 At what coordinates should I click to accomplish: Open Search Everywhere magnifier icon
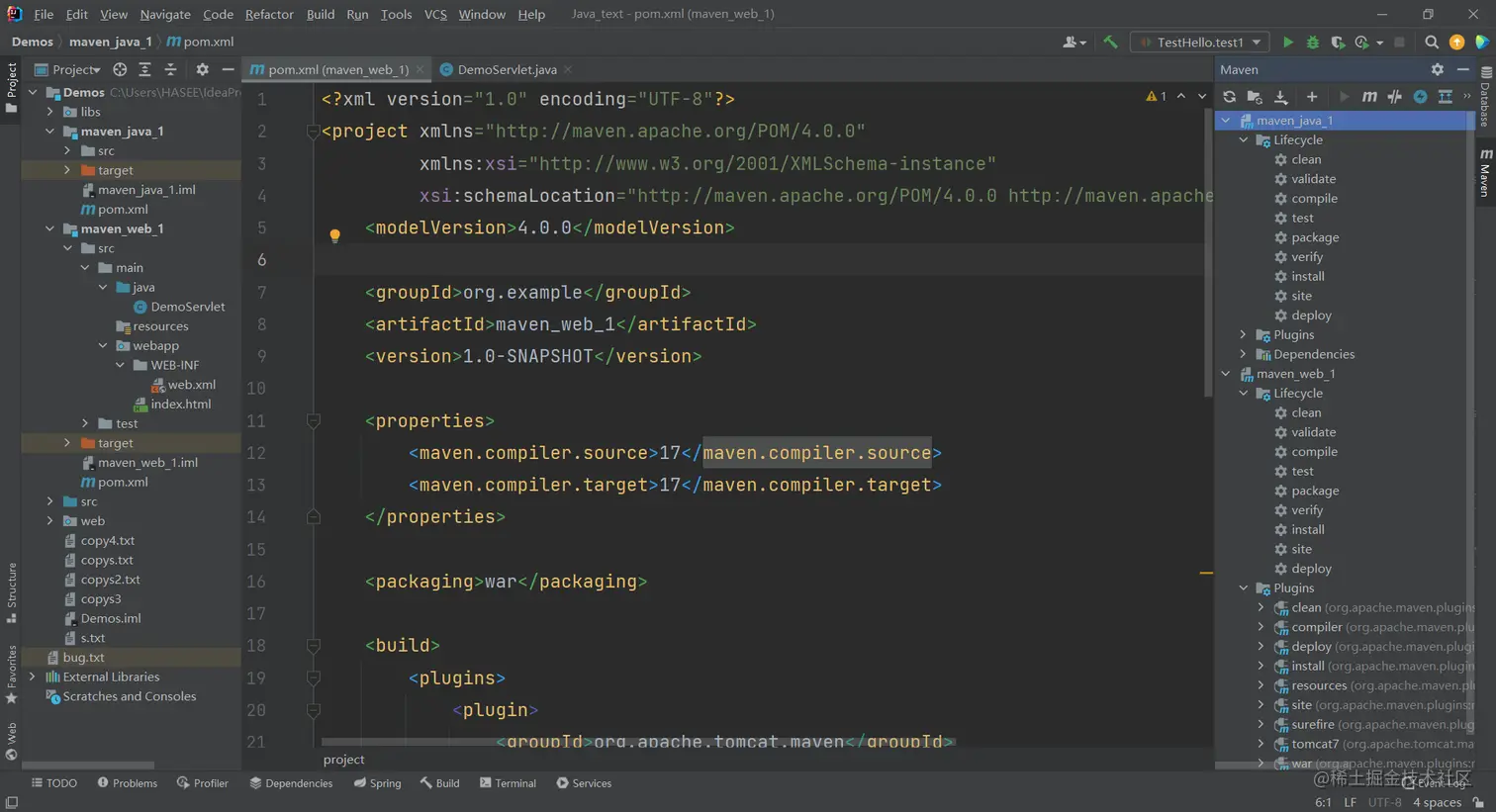tap(1431, 43)
